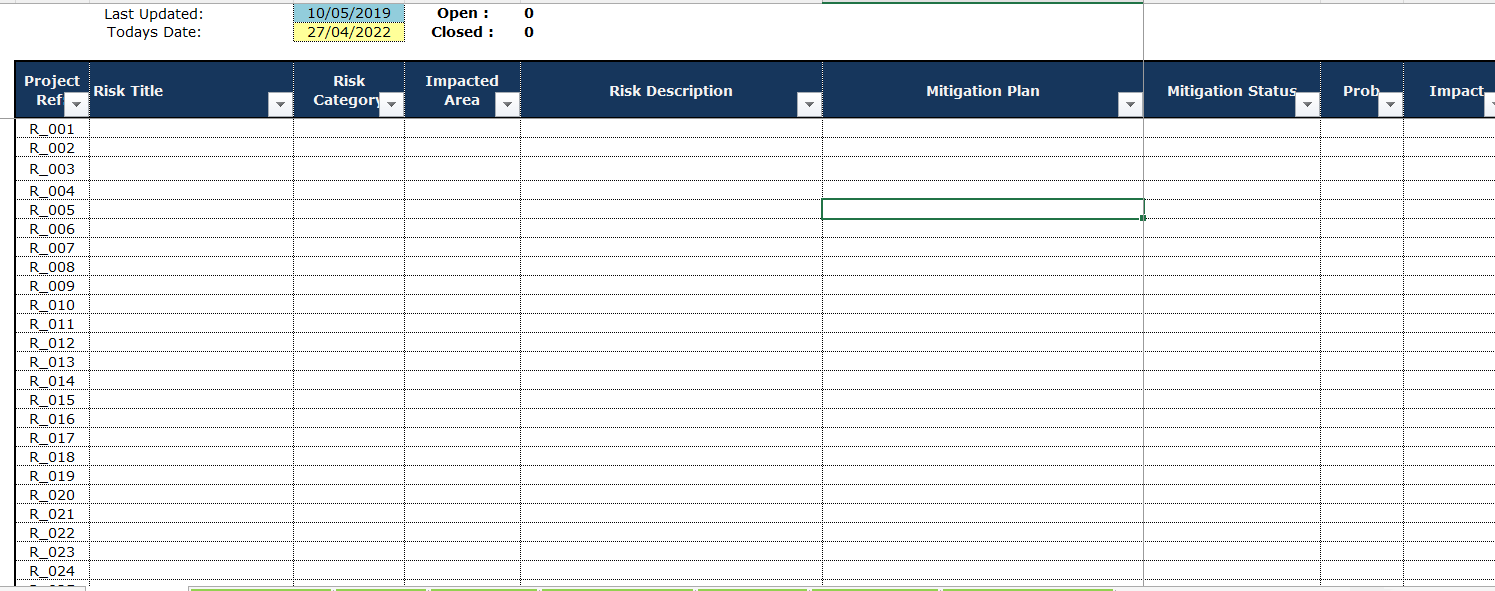The width and height of the screenshot is (1495, 591).
Task: Select the yellow Todays Date cell
Action: (347, 31)
